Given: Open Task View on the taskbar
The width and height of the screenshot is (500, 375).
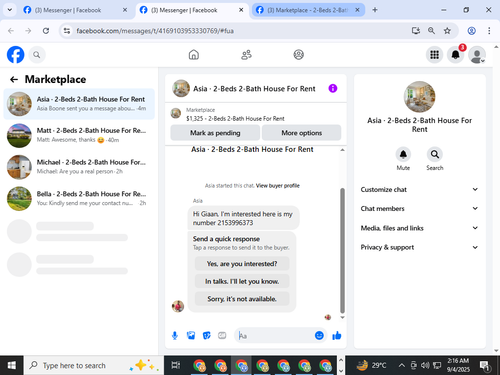Looking at the screenshot, I should point(176,365).
